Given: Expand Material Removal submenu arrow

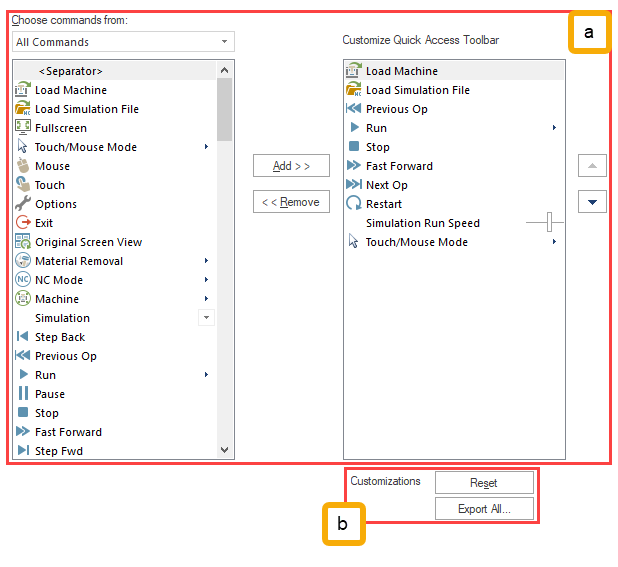Looking at the screenshot, I should (207, 261).
